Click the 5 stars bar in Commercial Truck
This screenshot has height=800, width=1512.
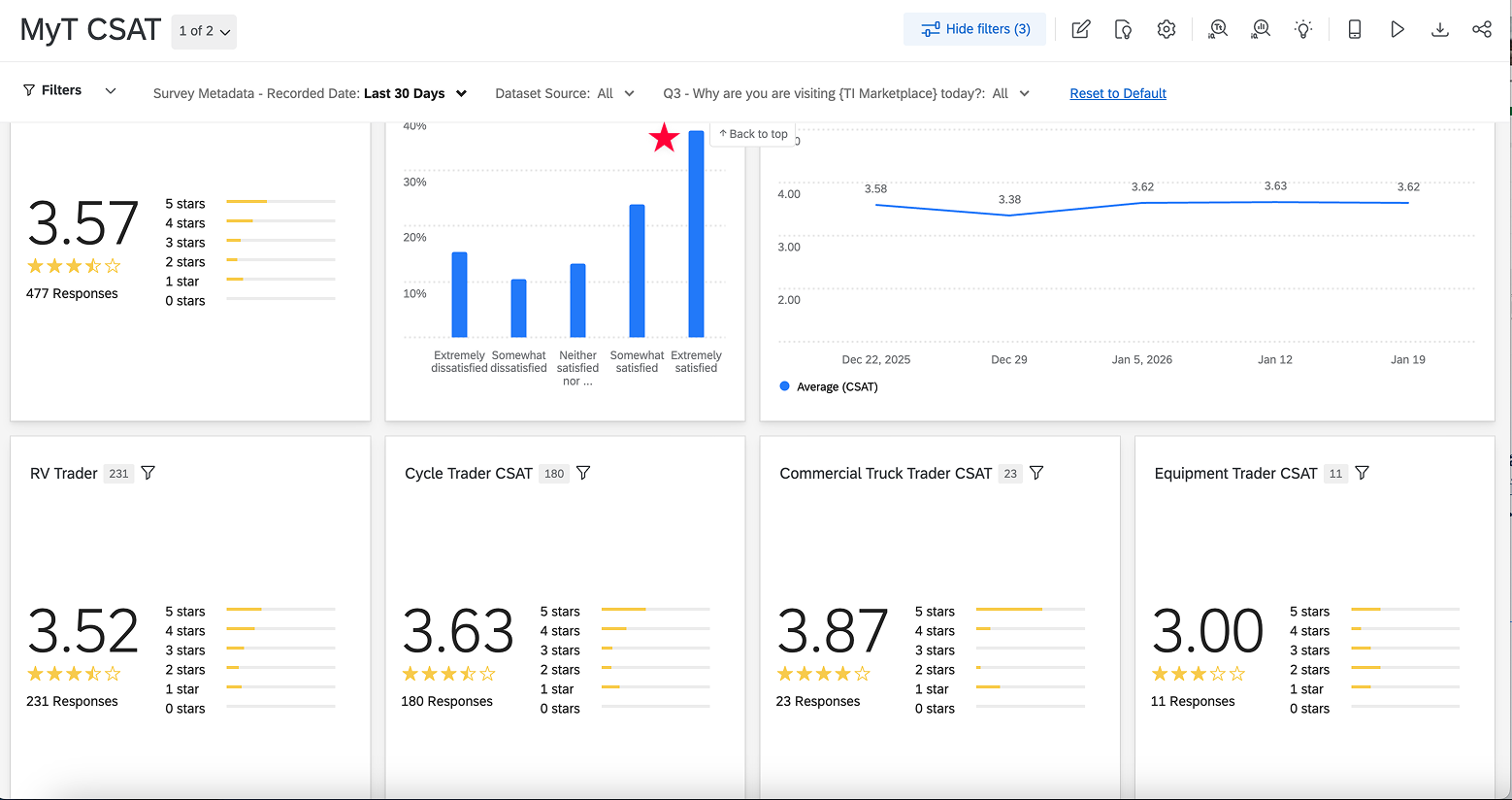click(1031, 609)
